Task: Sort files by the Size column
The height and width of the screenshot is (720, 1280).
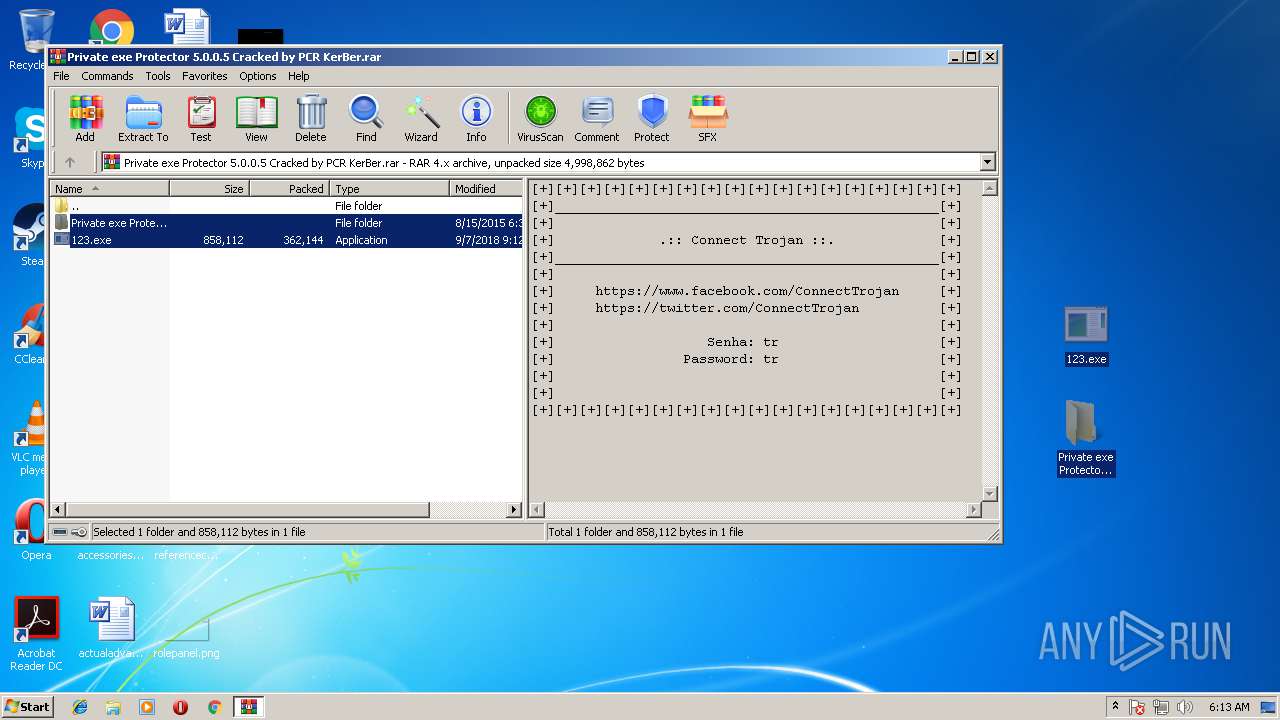Action: tap(209, 188)
